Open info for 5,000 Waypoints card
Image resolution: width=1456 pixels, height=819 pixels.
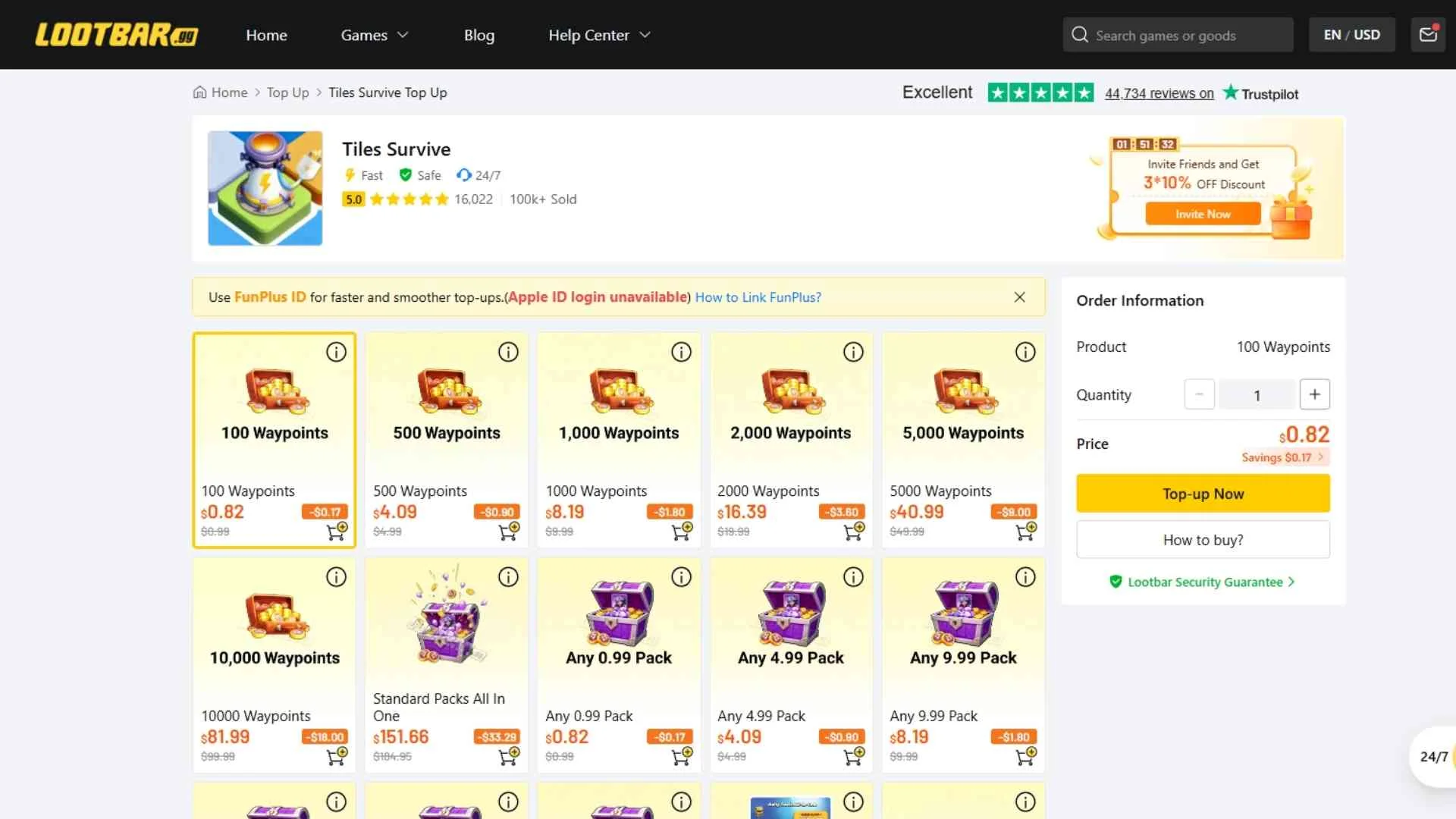click(1025, 352)
